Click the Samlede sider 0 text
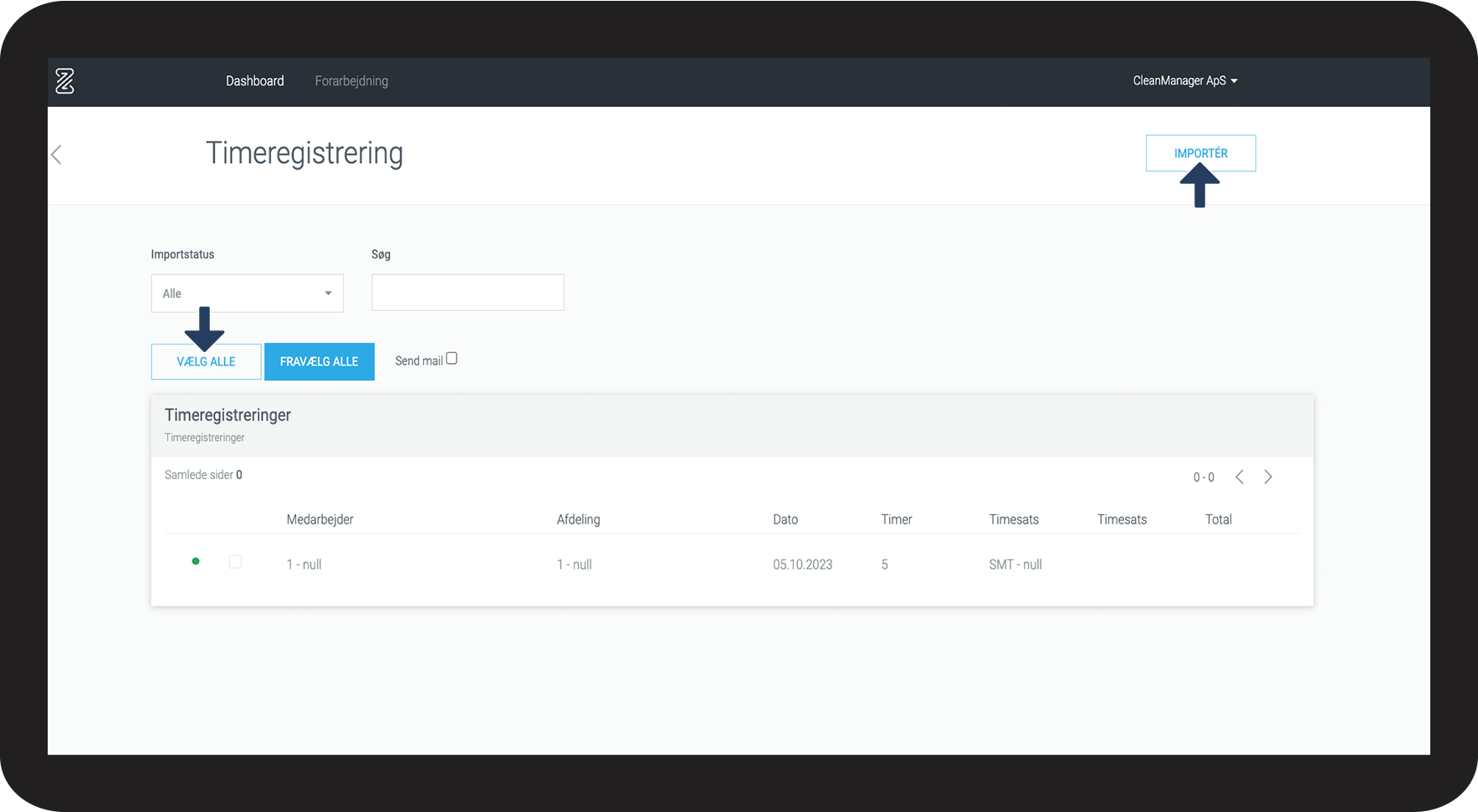The width and height of the screenshot is (1478, 812). tap(203, 475)
